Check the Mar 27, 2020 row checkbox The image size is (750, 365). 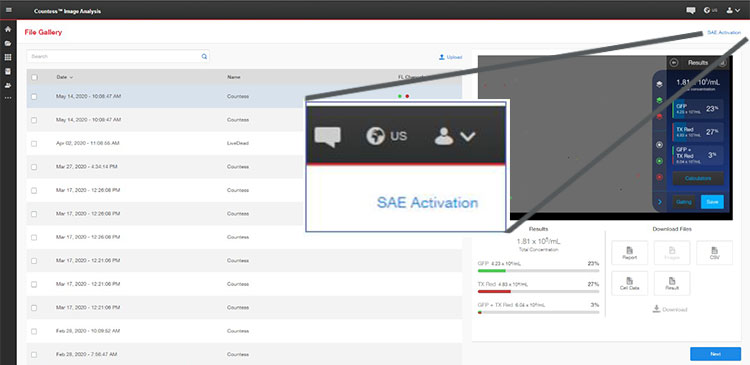point(34,167)
